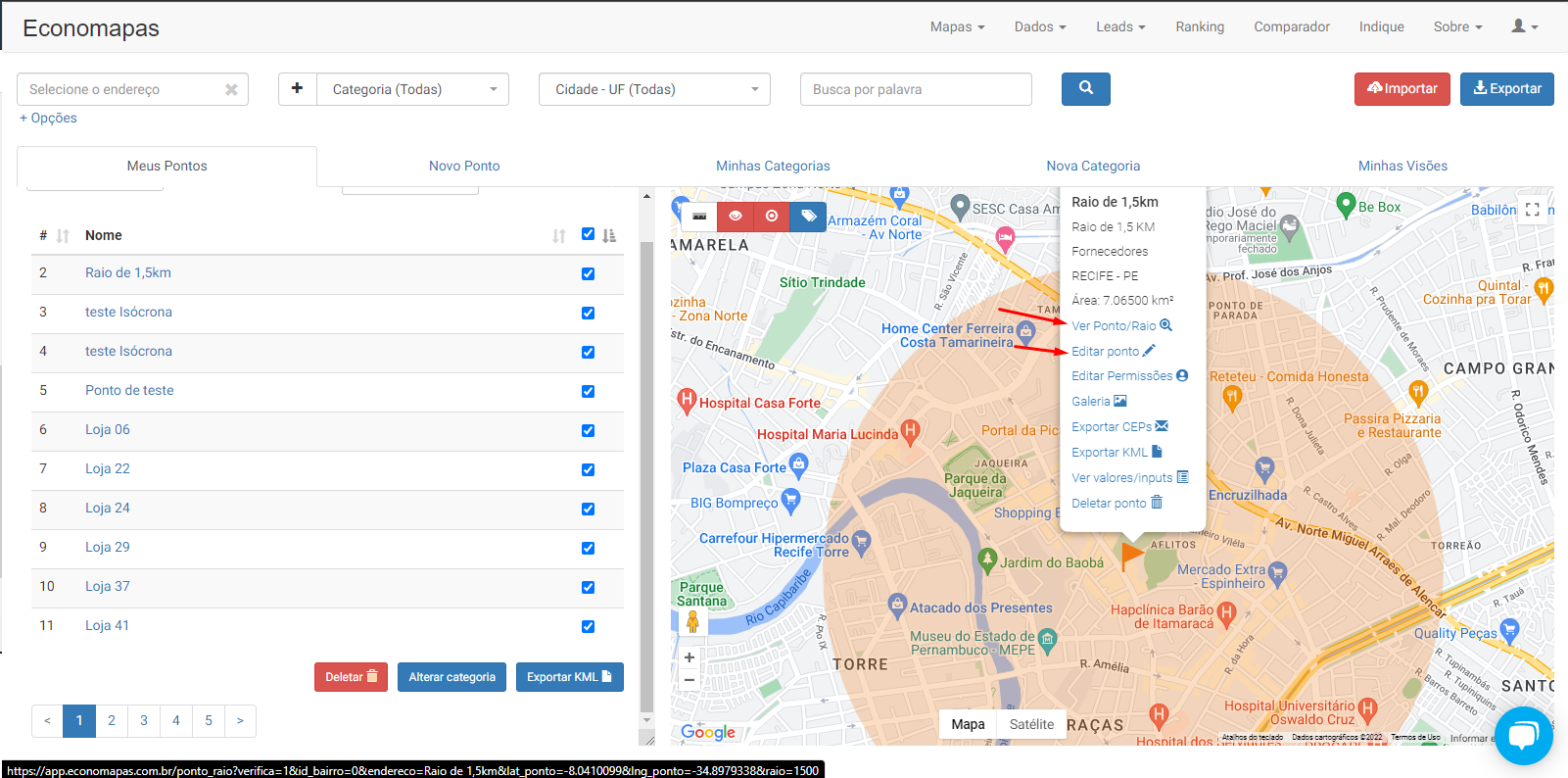Click the plus button beside Categoria
This screenshot has width=1568, height=778.
tap(297, 89)
